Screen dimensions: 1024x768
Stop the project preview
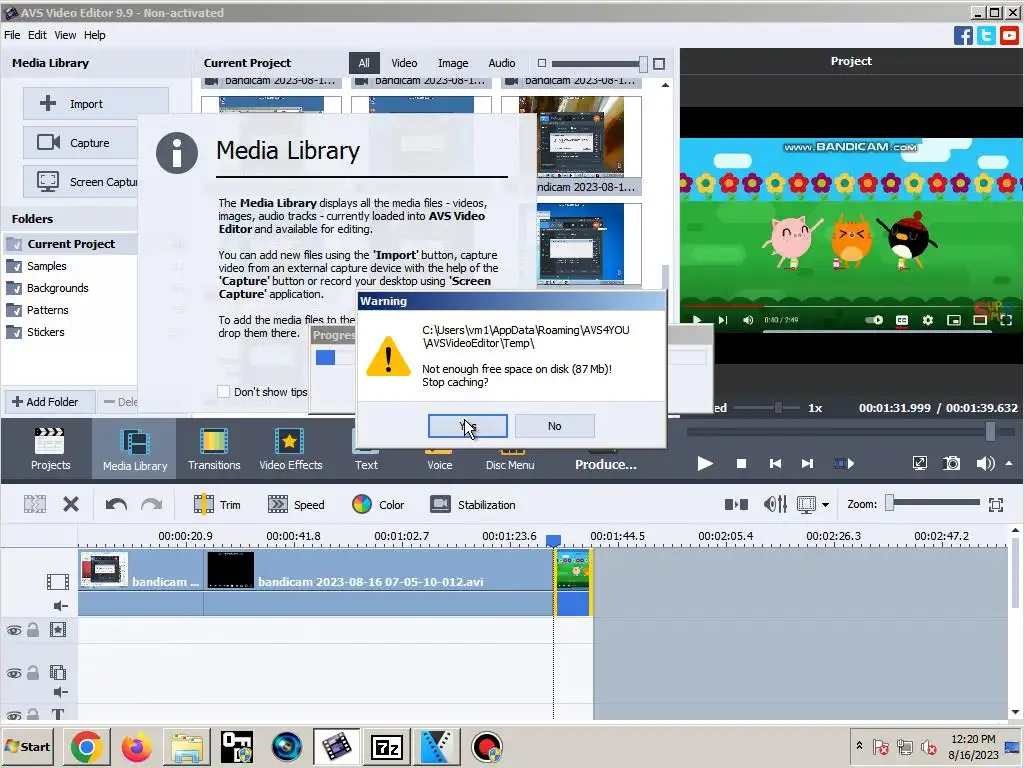(x=741, y=464)
